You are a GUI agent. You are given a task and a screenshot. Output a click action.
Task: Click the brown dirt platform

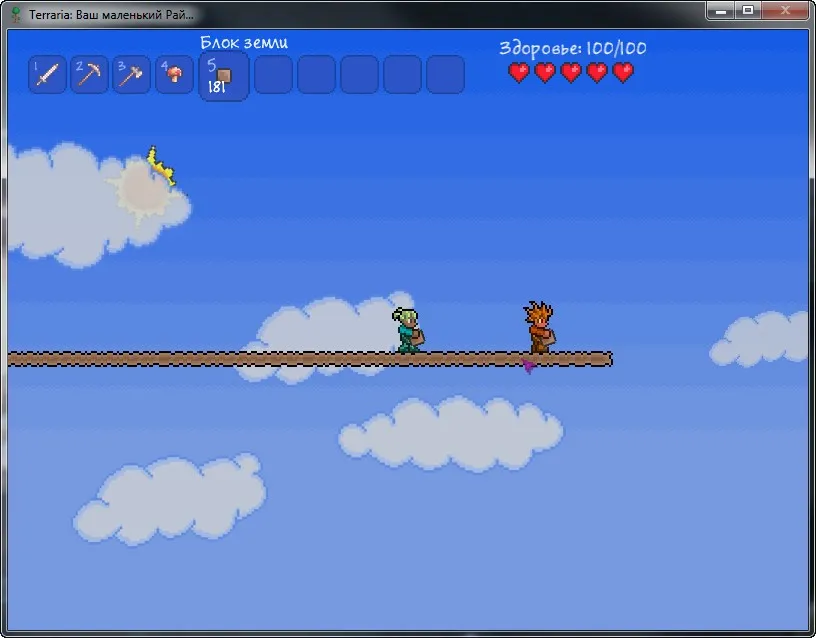point(310,359)
